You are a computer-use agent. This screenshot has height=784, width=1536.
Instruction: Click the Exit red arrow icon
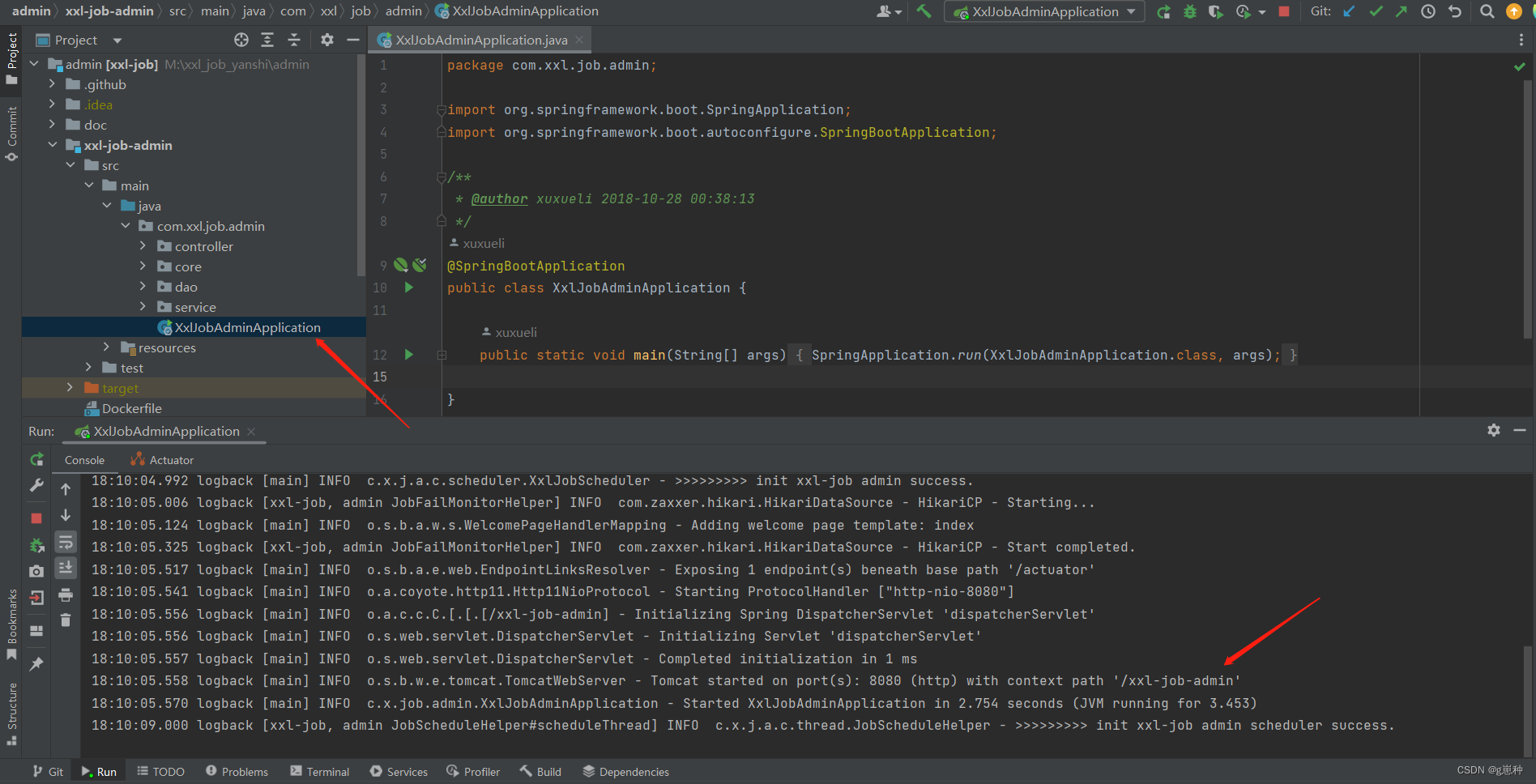(x=36, y=599)
